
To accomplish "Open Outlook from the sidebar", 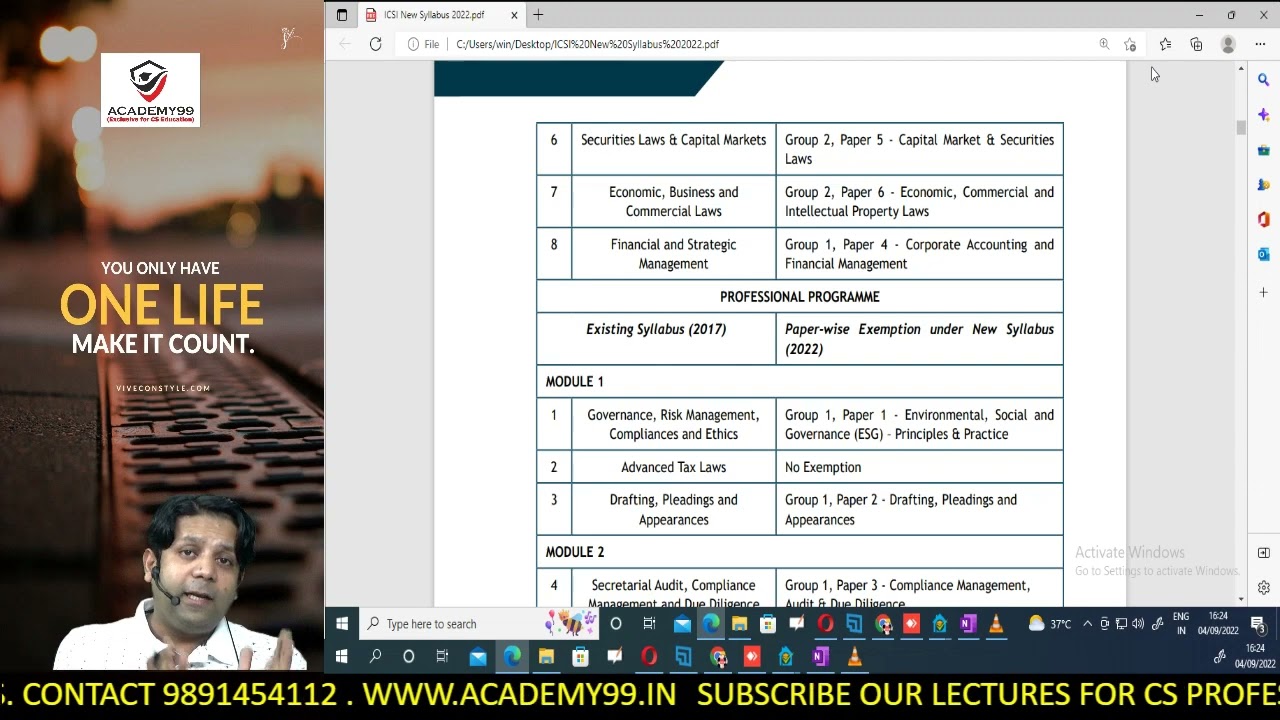I will click(x=1264, y=255).
